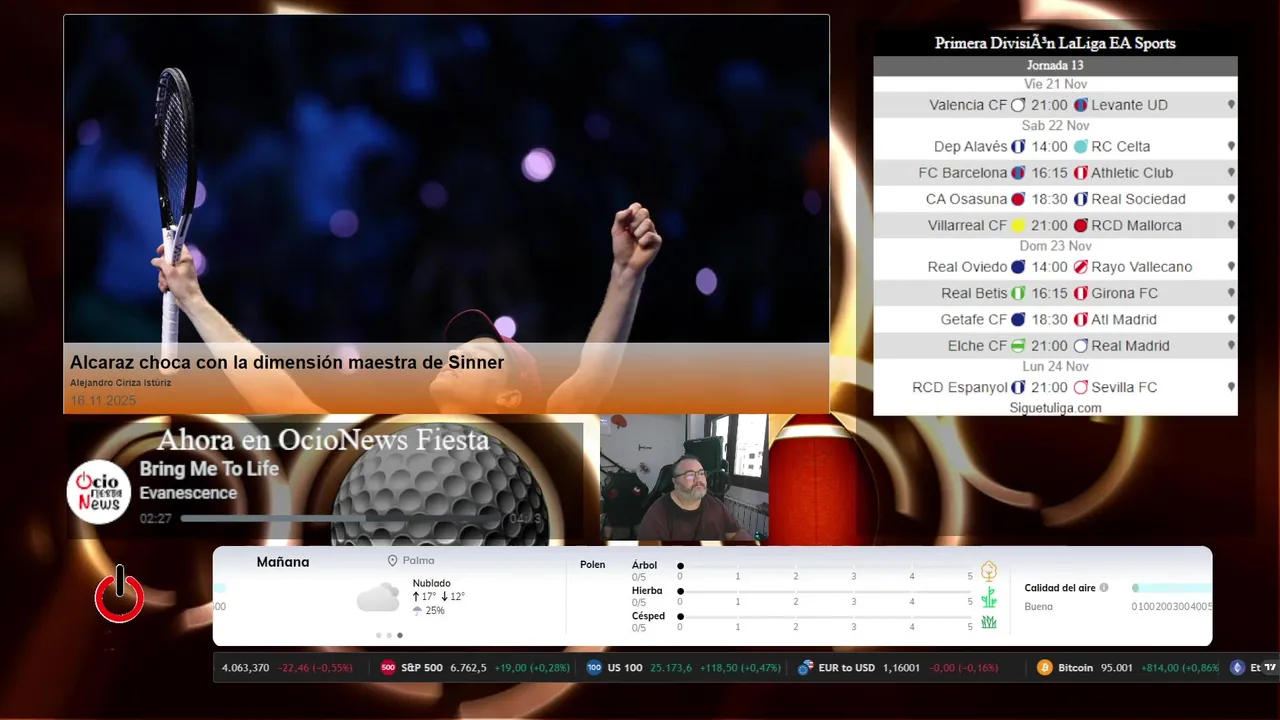The image size is (1280, 720).
Task: Click the webcam video thumbnail
Action: 684,478
